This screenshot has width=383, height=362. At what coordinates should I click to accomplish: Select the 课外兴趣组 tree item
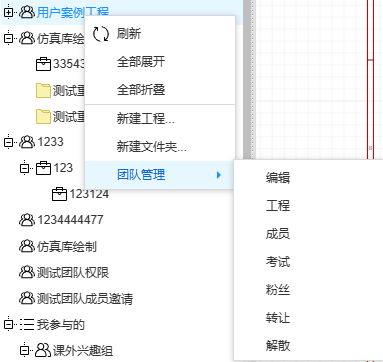pos(83,350)
